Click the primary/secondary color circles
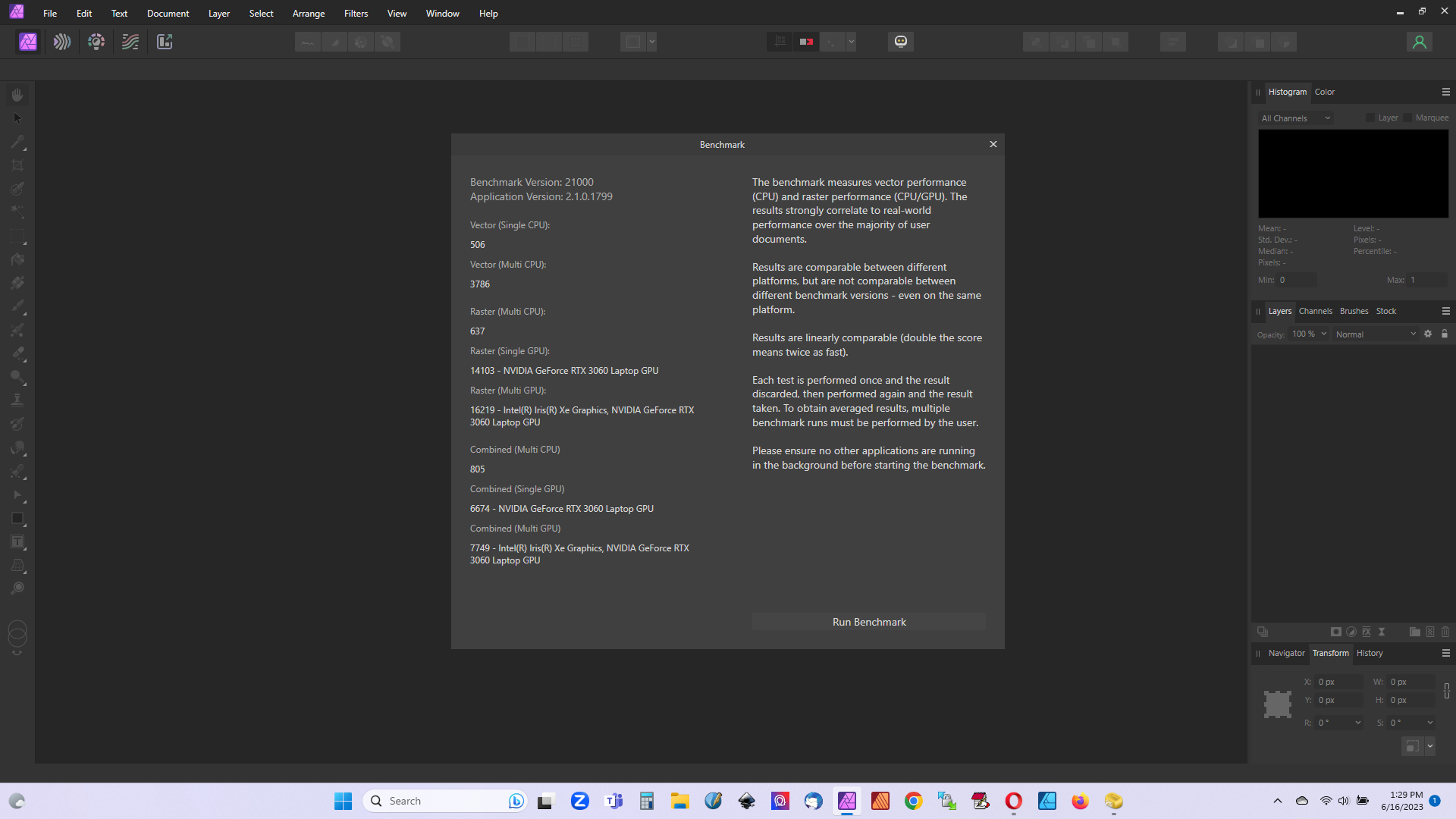The width and height of the screenshot is (1456, 819). click(17, 632)
